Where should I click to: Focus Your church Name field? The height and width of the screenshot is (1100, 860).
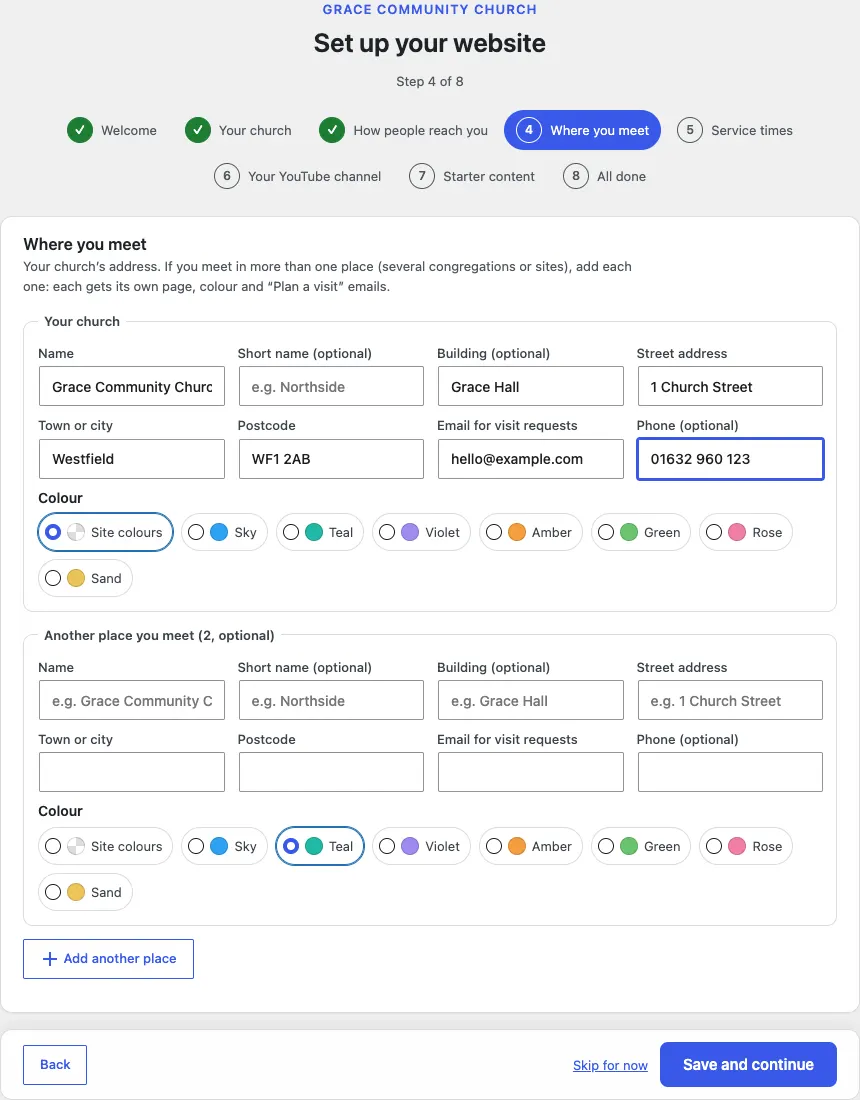[132, 386]
